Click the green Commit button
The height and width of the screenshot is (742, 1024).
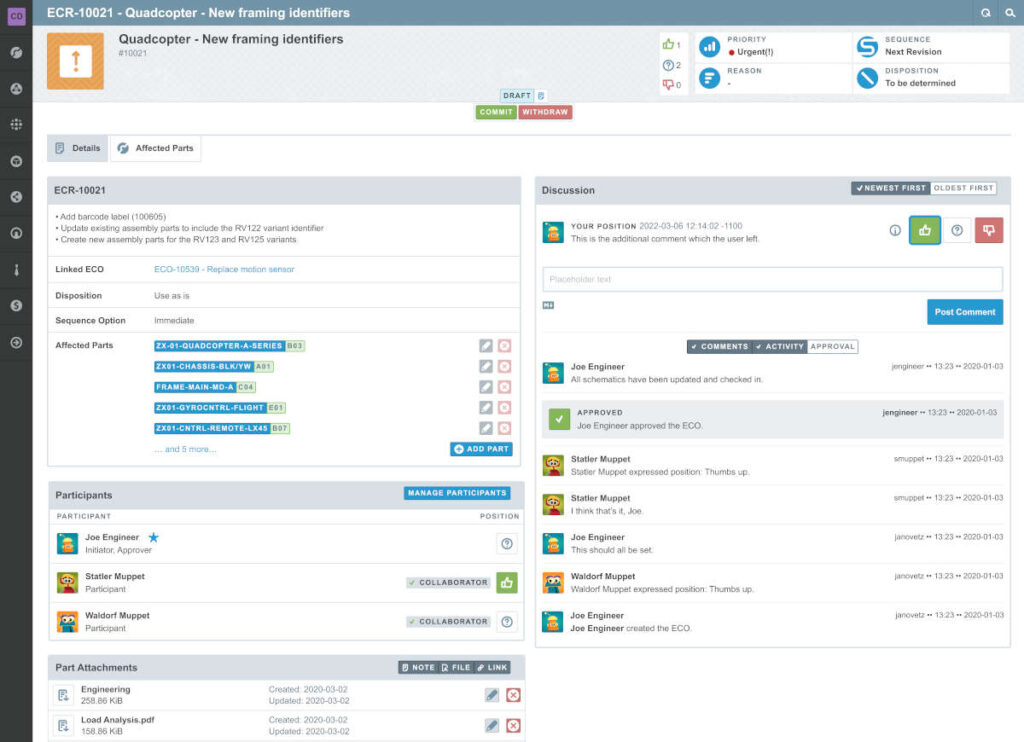(x=496, y=112)
